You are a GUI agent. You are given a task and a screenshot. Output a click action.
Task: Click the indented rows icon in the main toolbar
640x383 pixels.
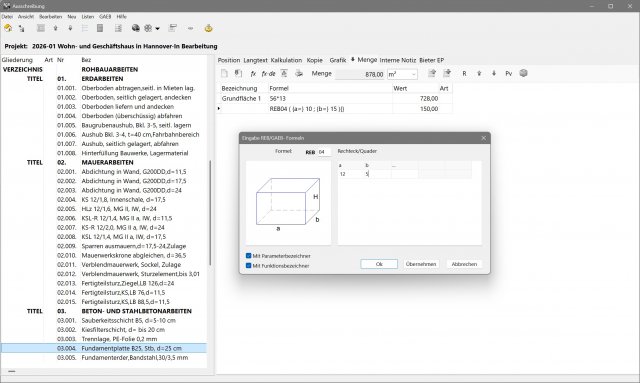(x=118, y=28)
